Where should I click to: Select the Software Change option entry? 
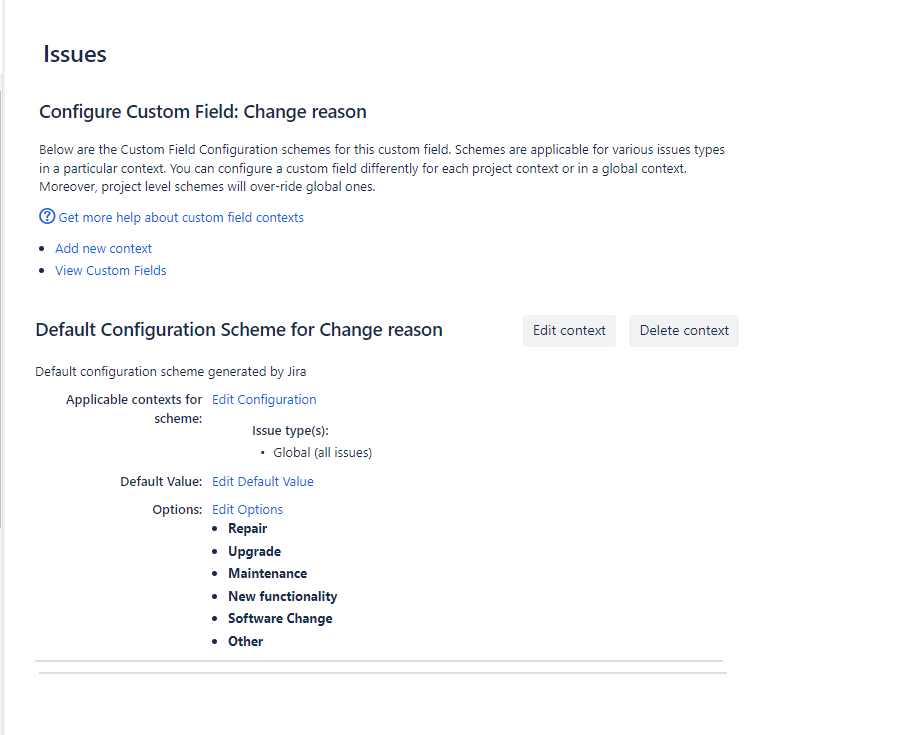coord(280,618)
